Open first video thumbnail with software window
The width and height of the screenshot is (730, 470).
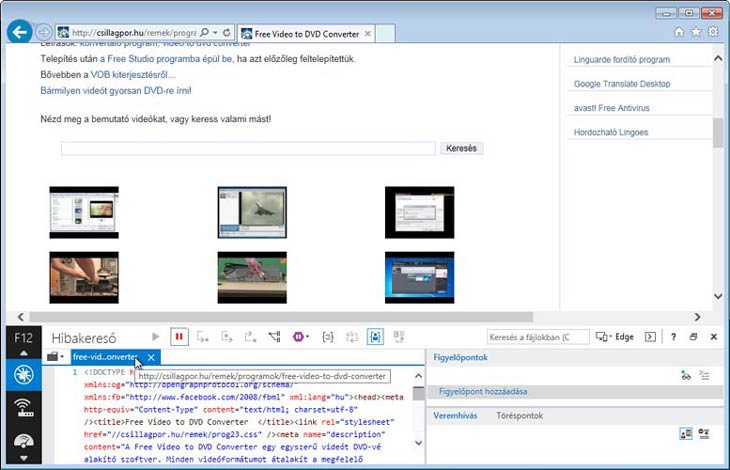pyautogui.click(x=84, y=213)
